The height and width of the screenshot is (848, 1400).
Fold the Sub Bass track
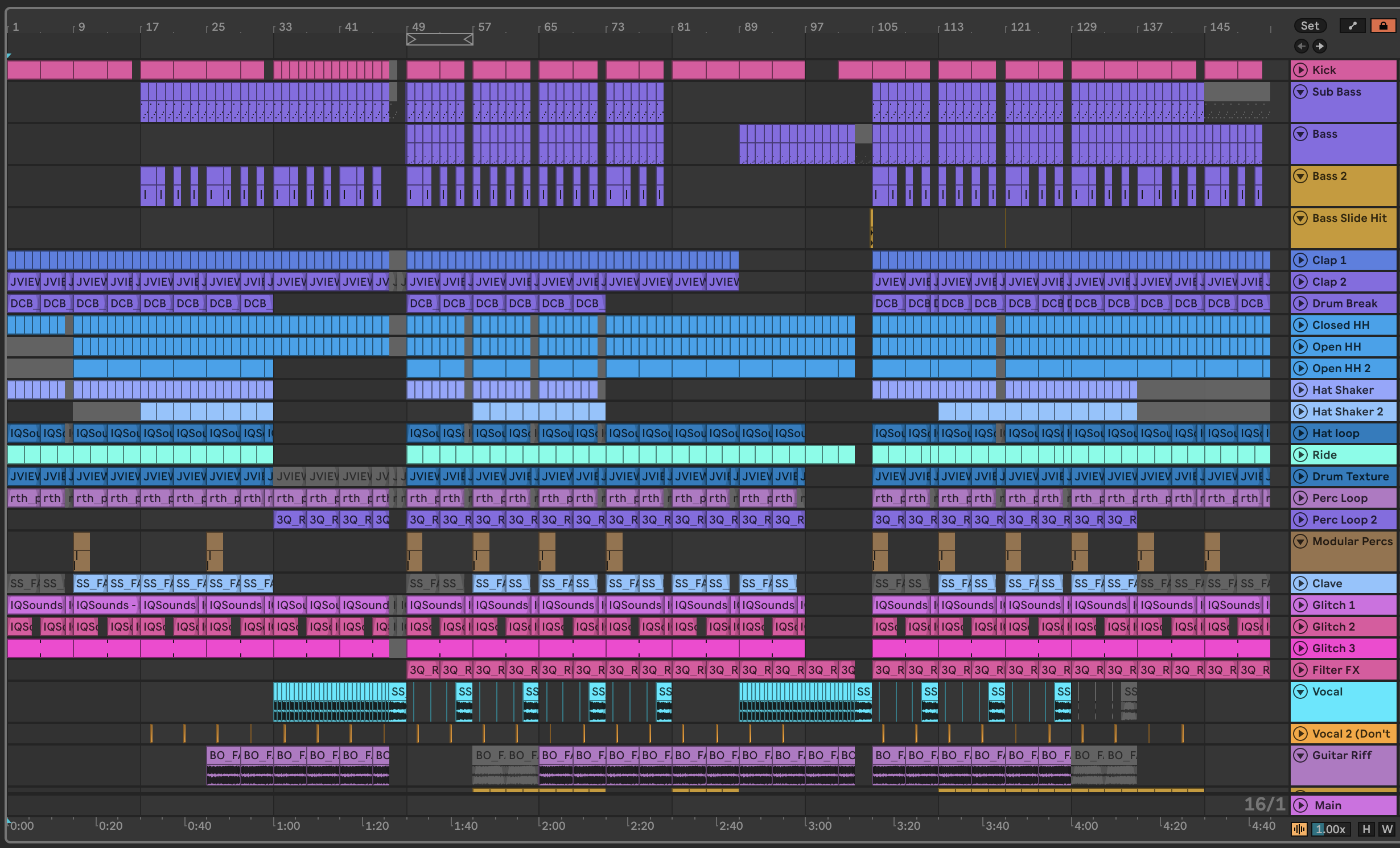[x=1300, y=92]
